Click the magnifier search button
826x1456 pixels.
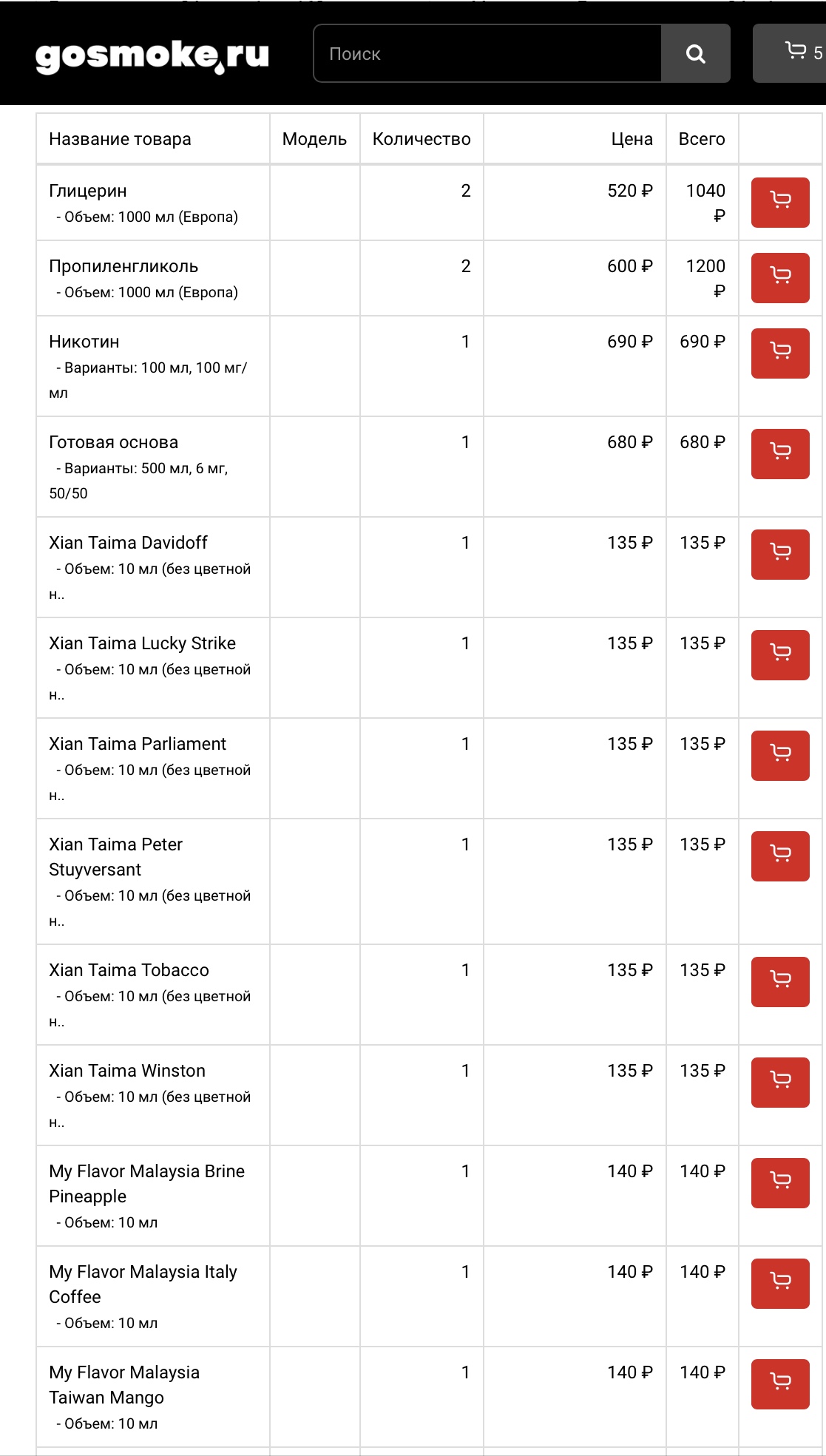[695, 53]
